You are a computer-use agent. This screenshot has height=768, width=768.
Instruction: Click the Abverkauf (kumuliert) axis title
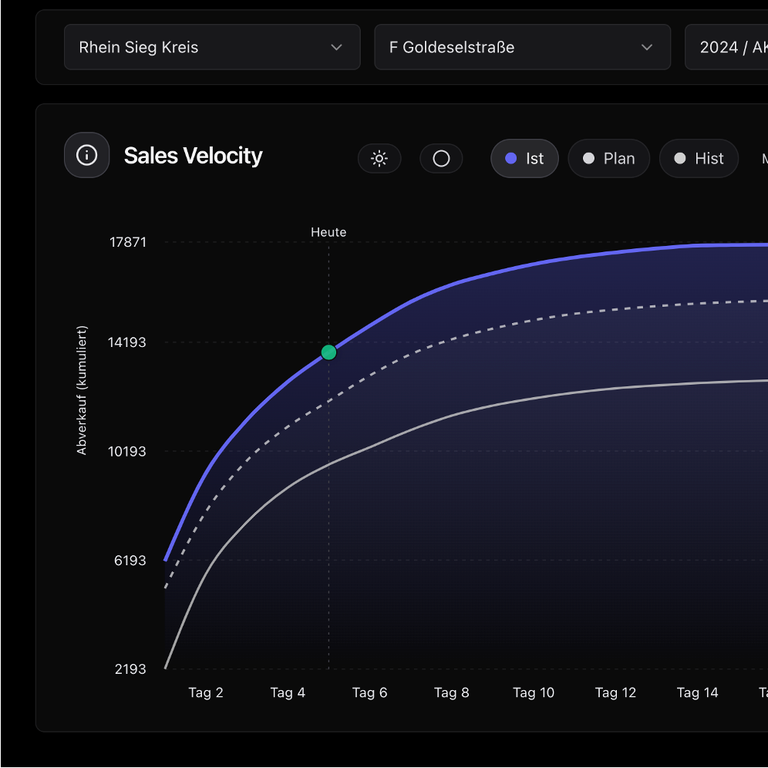tap(82, 390)
